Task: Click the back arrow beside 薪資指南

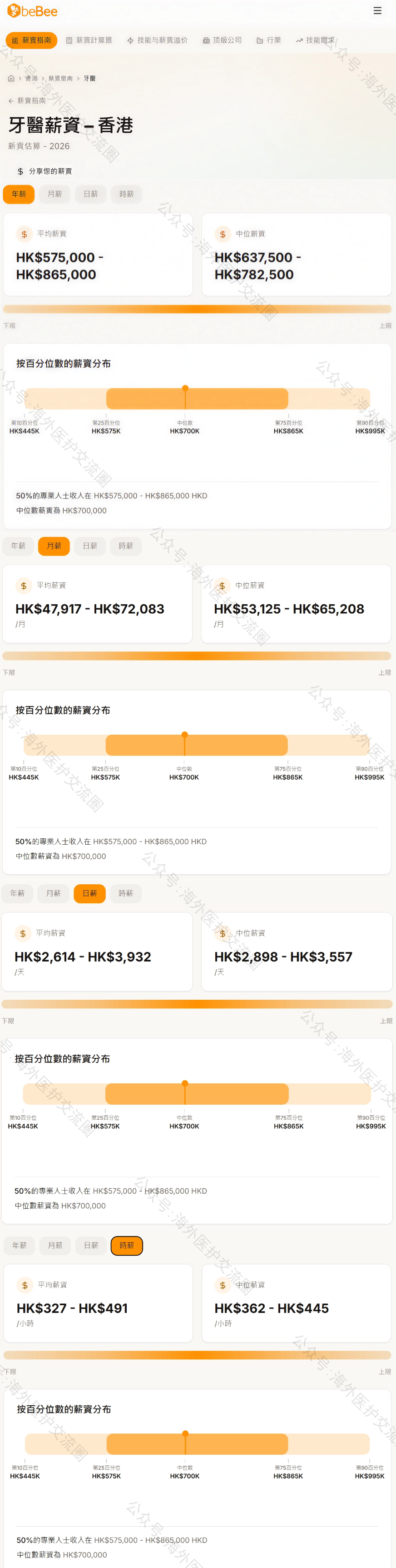Action: 11,101
